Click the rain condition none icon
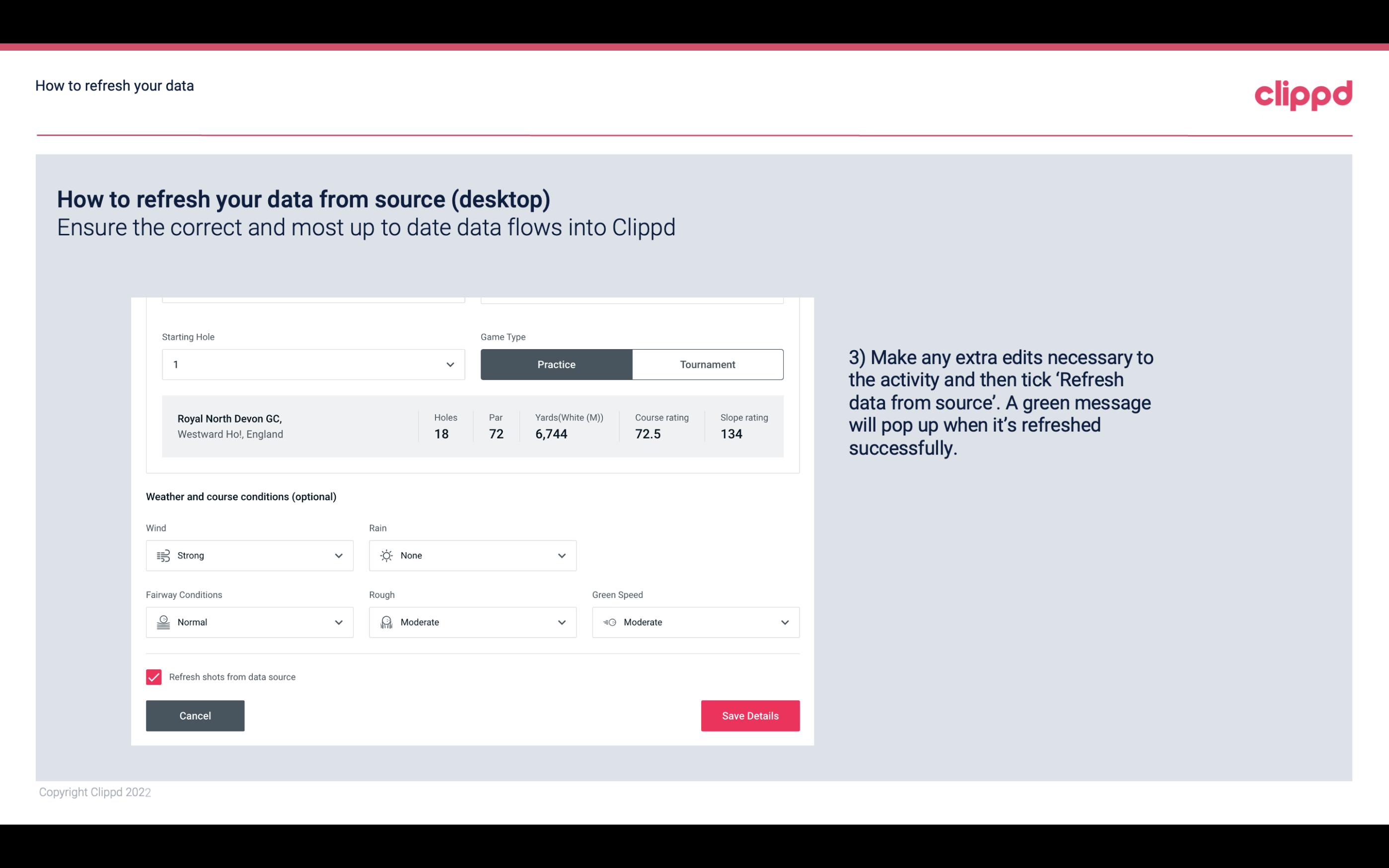Image resolution: width=1389 pixels, height=868 pixels. click(x=386, y=555)
